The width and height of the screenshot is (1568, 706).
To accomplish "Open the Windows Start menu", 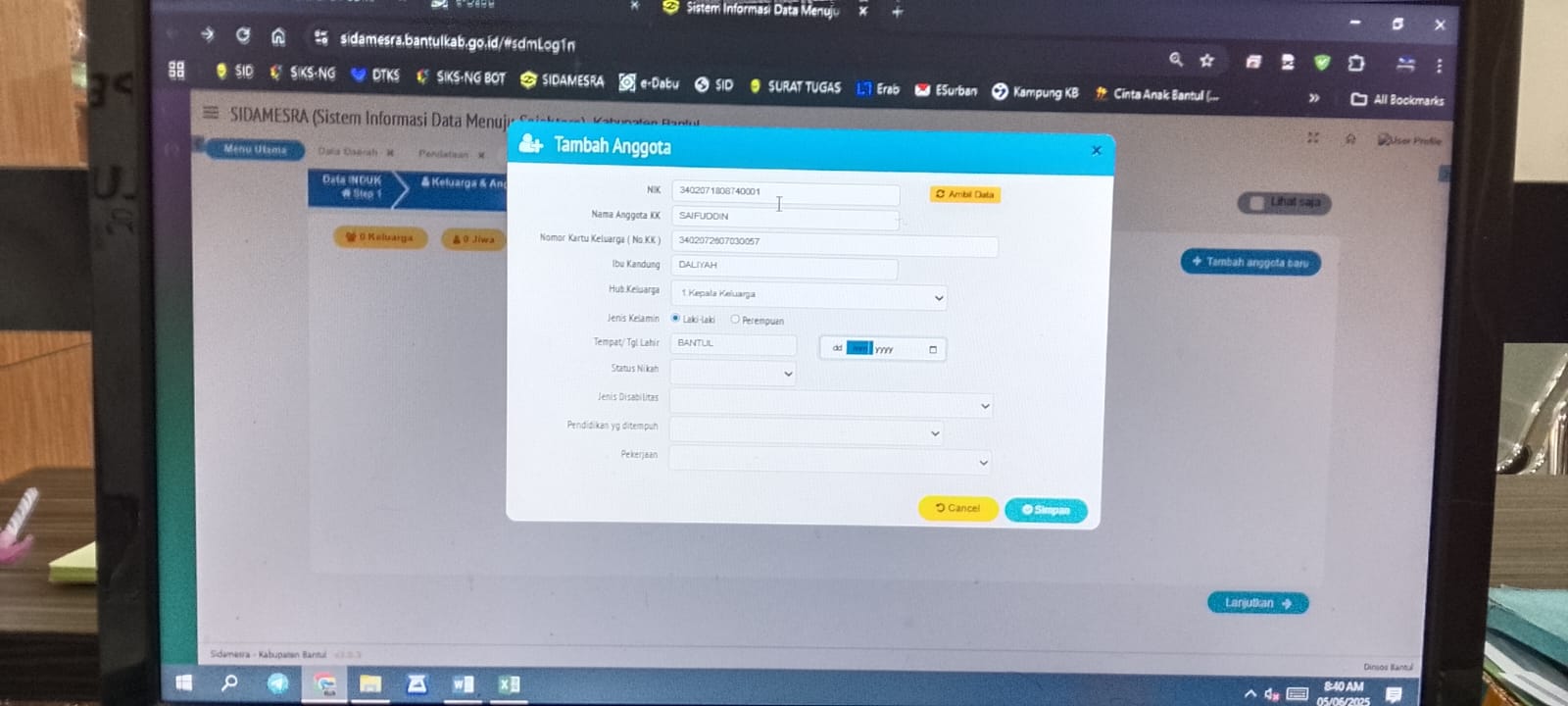I will coord(183,681).
